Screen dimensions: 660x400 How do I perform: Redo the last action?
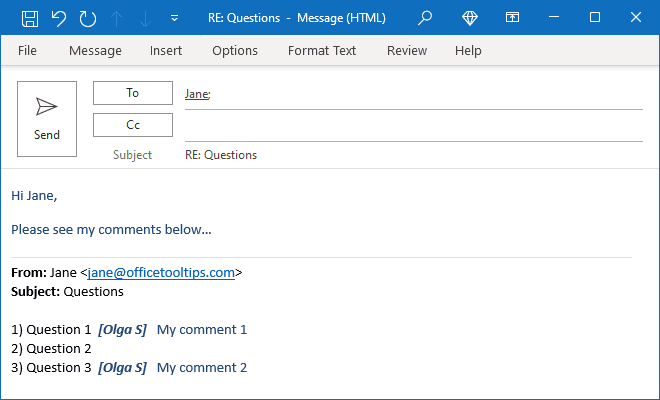click(88, 19)
